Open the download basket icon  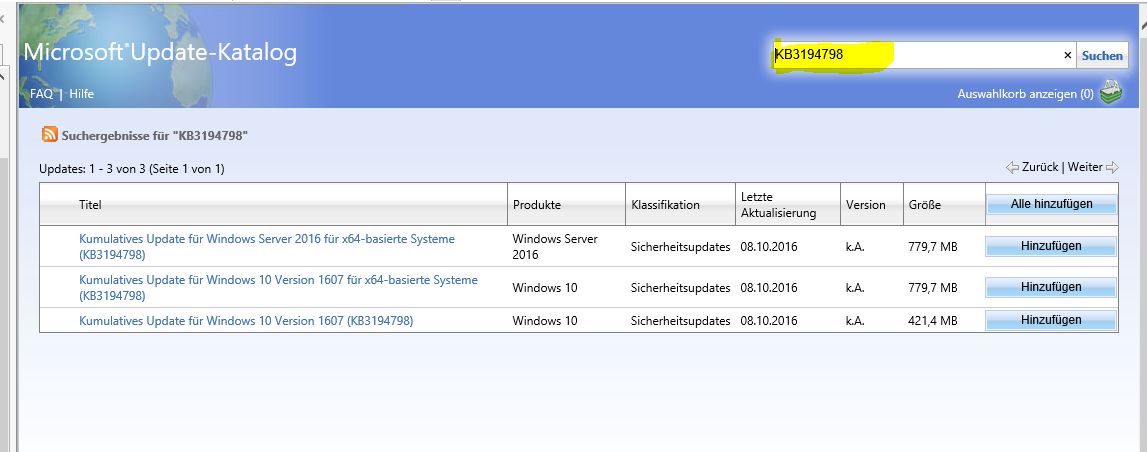[1110, 93]
